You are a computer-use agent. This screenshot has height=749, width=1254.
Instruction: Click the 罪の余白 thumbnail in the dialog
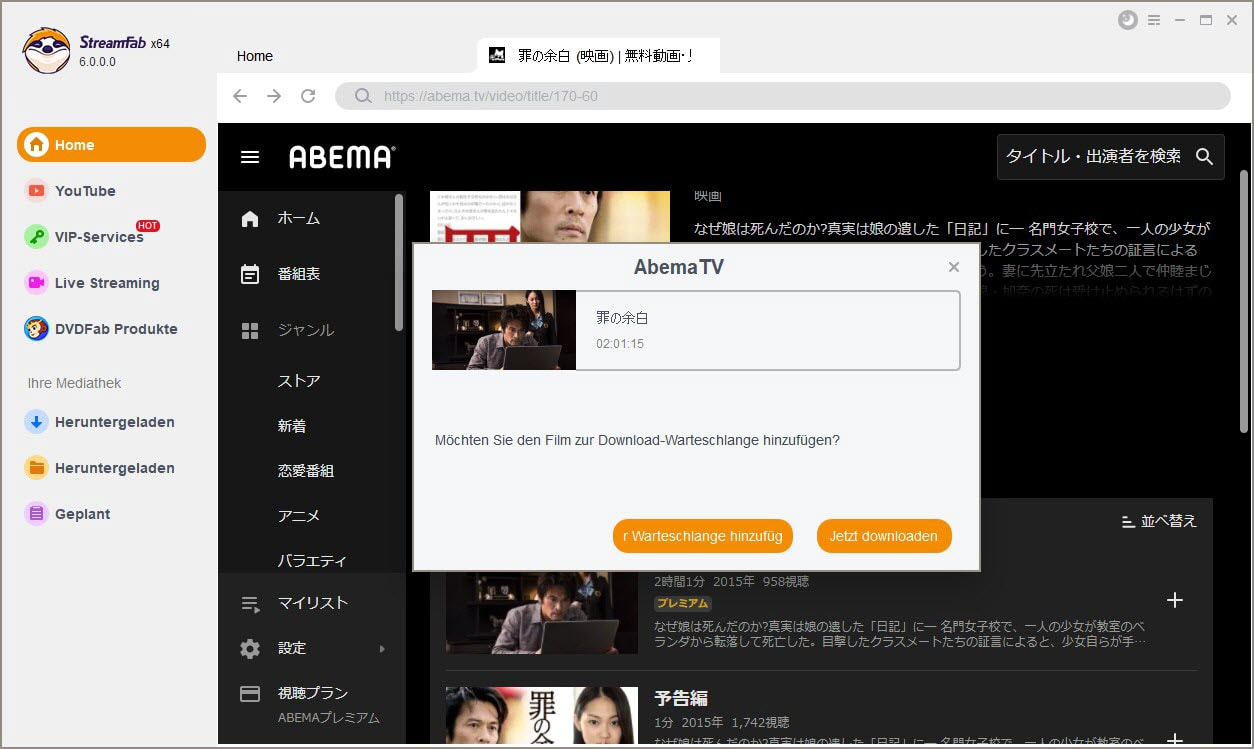tap(504, 330)
